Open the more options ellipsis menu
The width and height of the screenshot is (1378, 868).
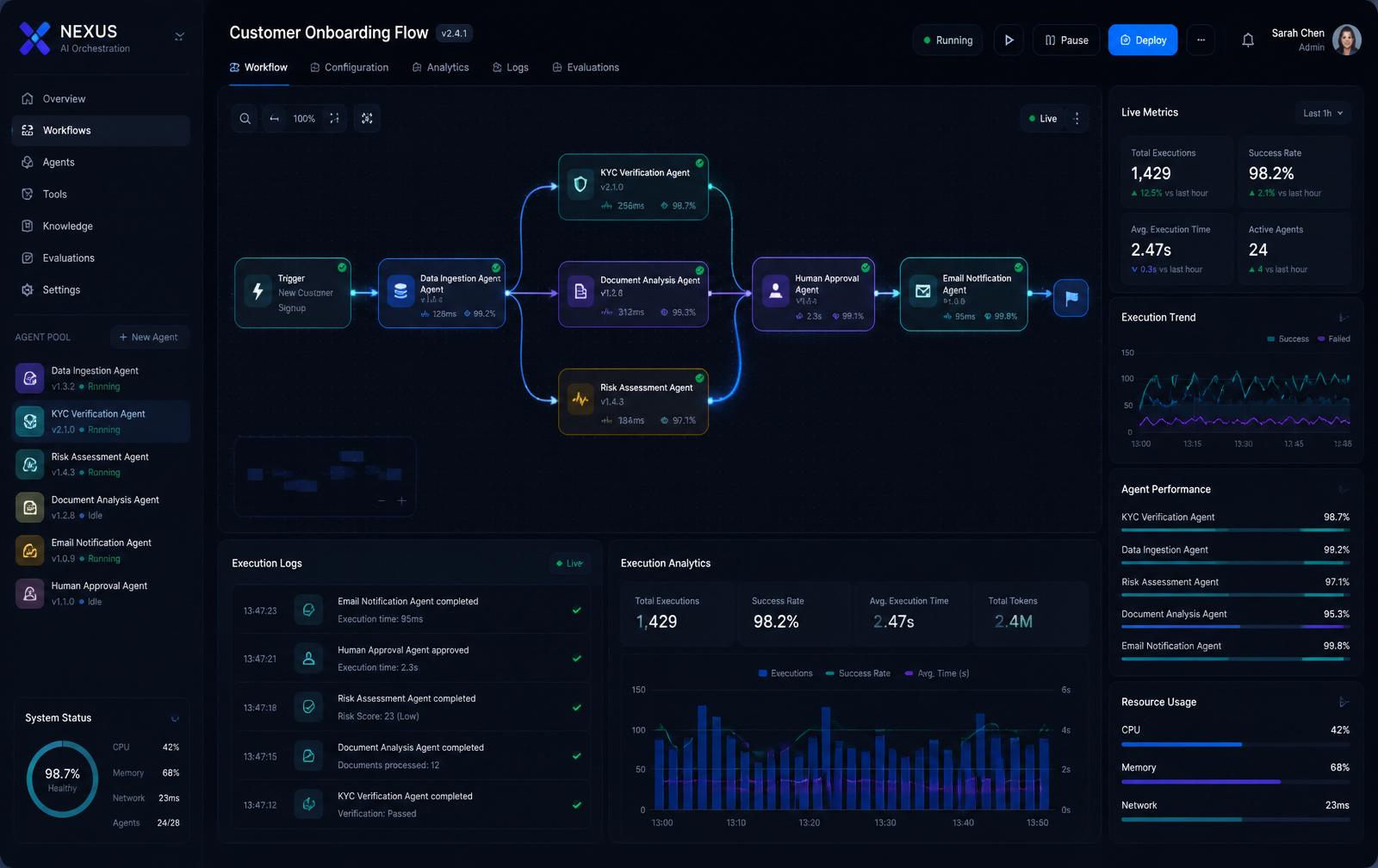pyautogui.click(x=1201, y=40)
